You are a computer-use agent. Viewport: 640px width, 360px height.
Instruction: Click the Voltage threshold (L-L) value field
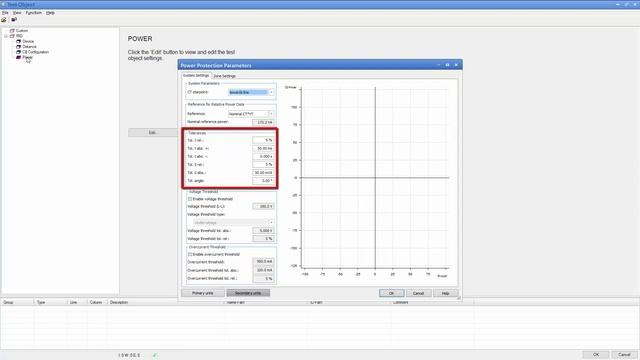click(263, 206)
